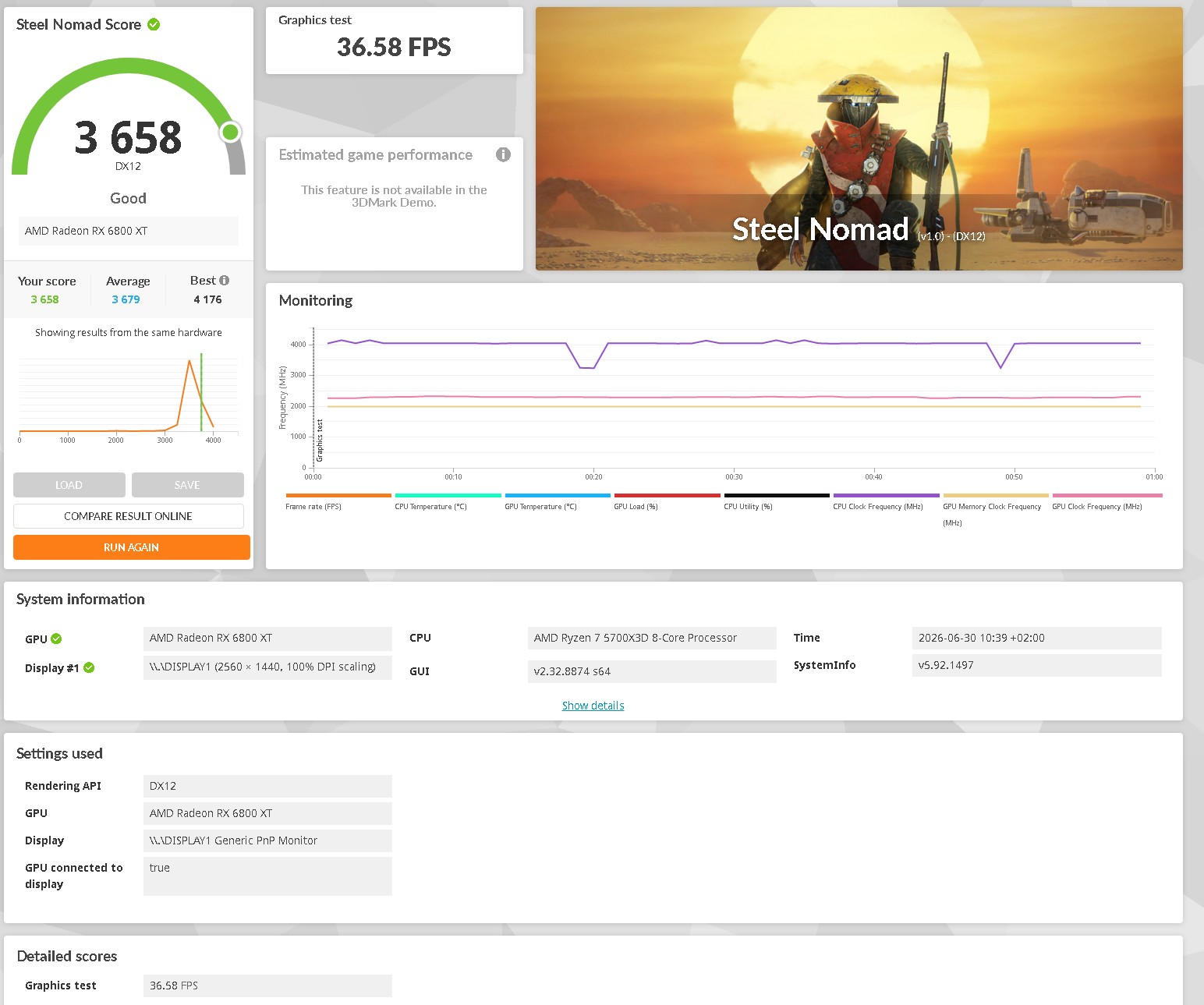Toggle the CPU Temperature legend entry

(448, 502)
